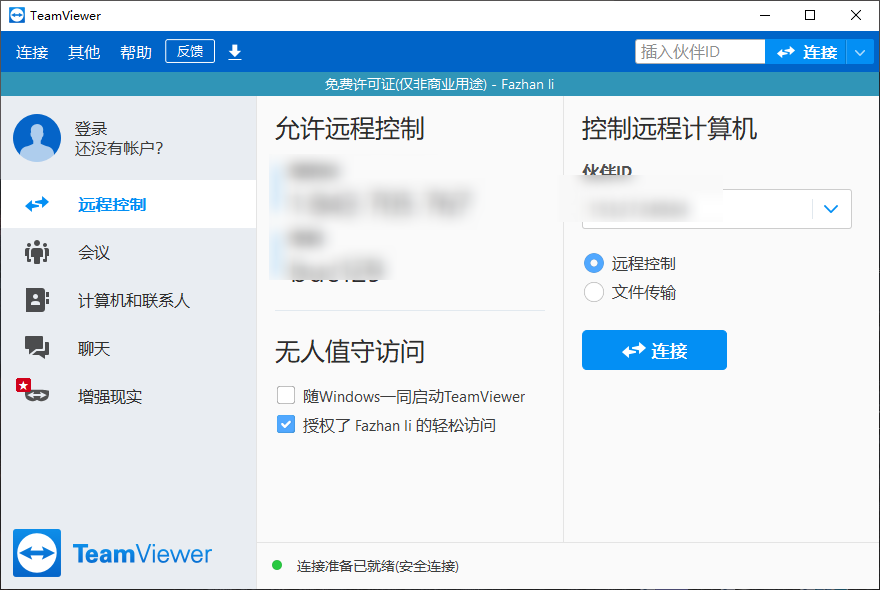Focus the 插入伙伴ID input field in header

point(700,52)
